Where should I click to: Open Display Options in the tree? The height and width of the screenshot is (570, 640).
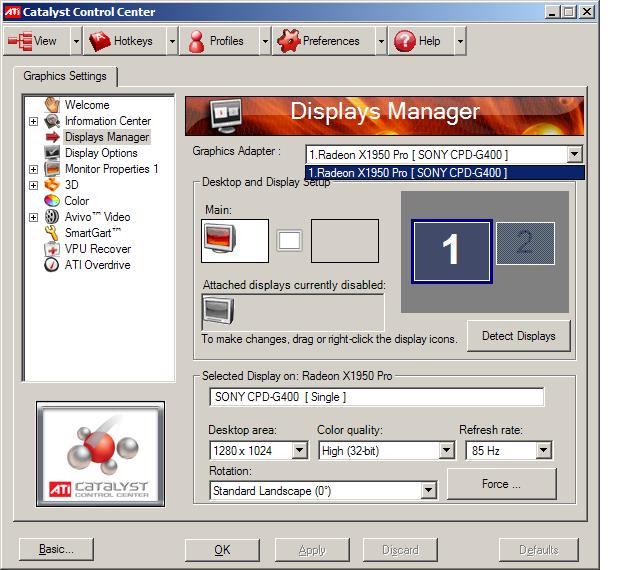pyautogui.click(x=101, y=153)
